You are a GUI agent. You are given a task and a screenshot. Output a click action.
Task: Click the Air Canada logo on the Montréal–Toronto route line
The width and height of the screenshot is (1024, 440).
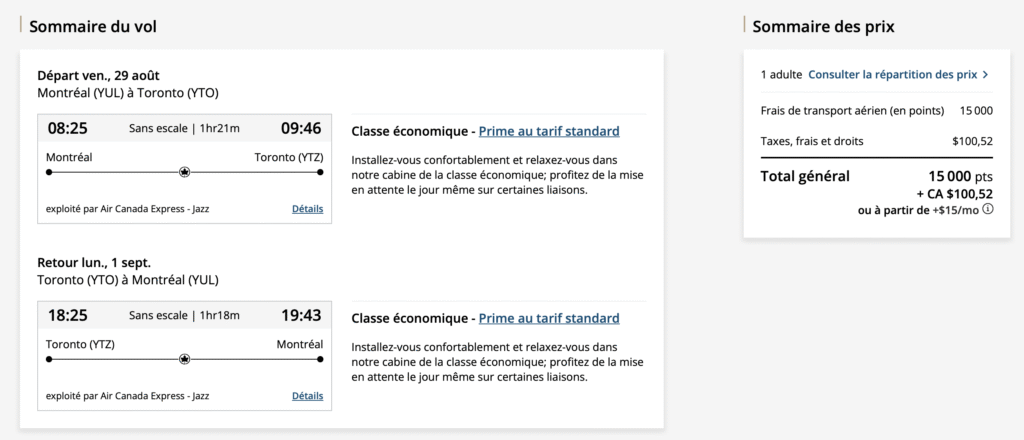coord(184,172)
